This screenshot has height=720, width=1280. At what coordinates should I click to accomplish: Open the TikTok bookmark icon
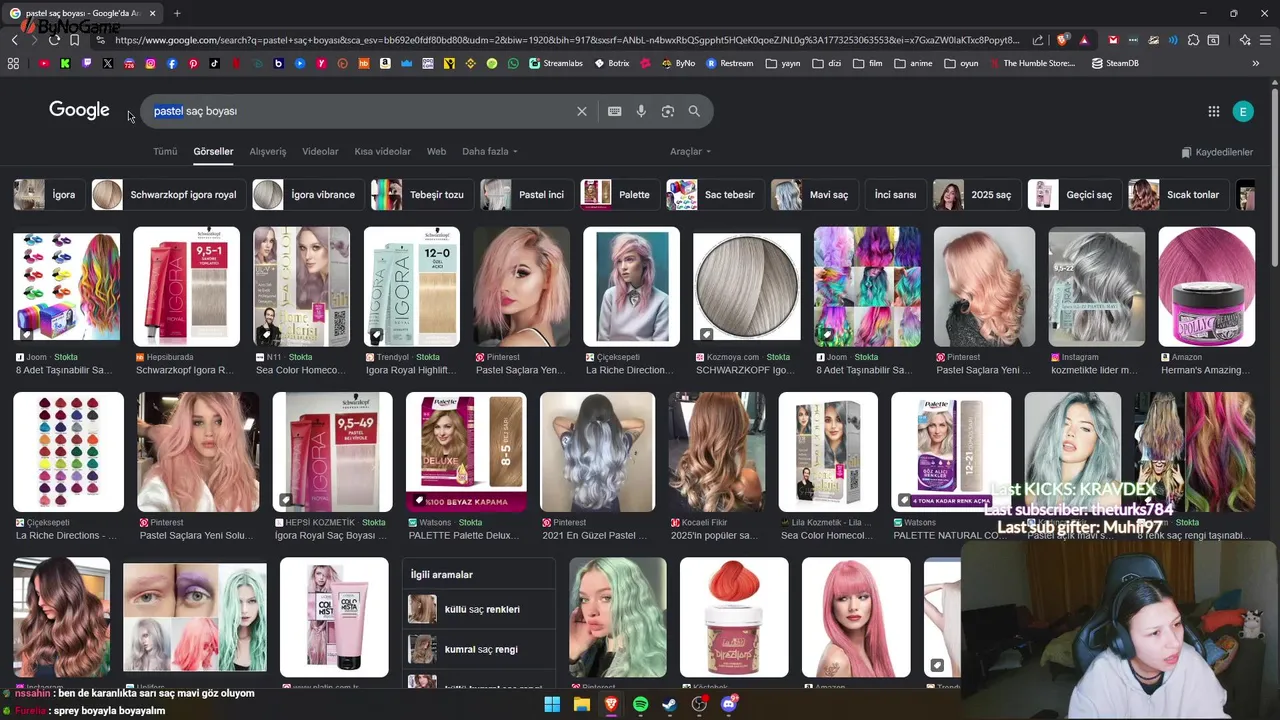pos(214,63)
